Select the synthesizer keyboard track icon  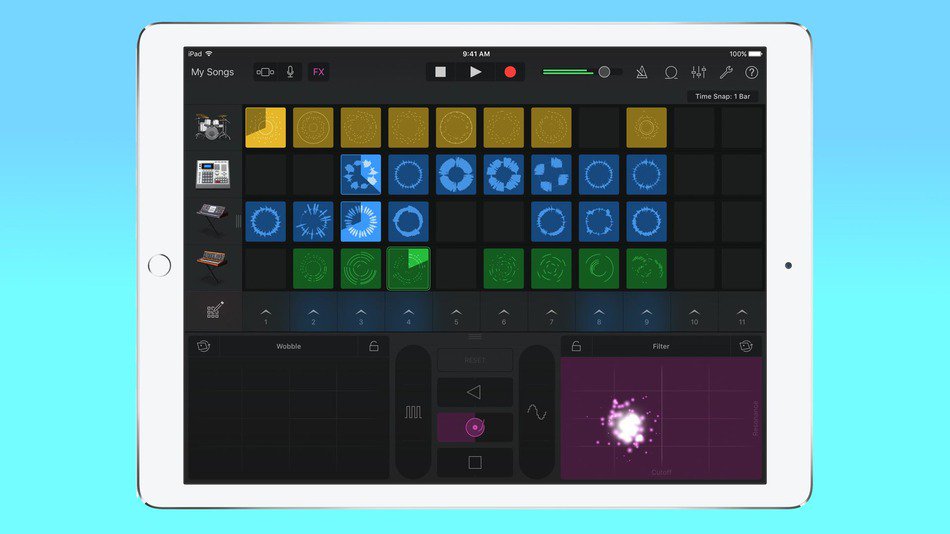tap(213, 221)
